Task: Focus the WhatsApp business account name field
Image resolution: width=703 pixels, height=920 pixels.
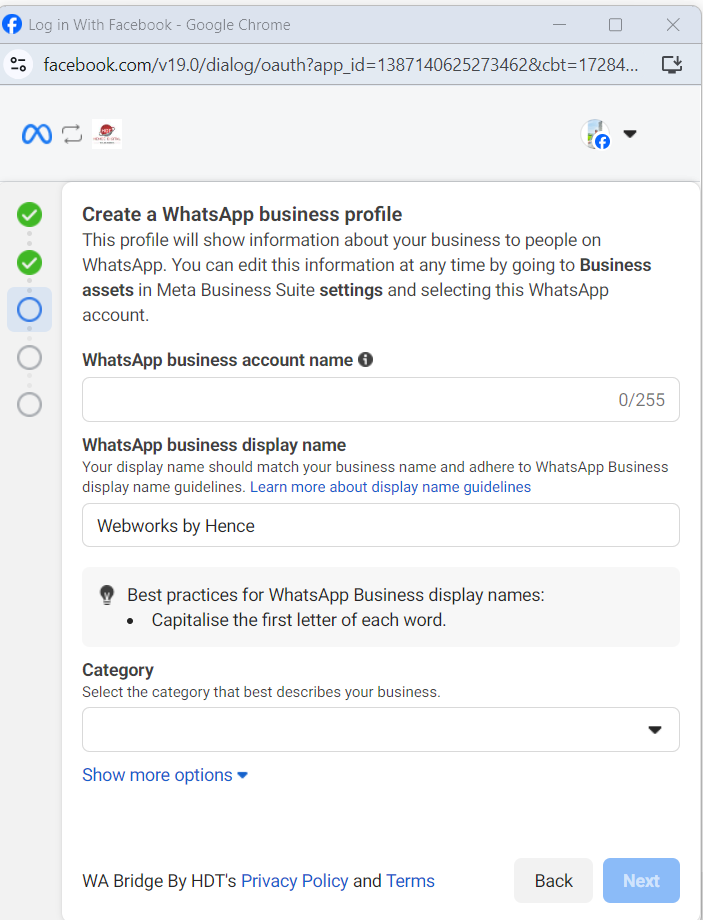Action: tap(381, 400)
